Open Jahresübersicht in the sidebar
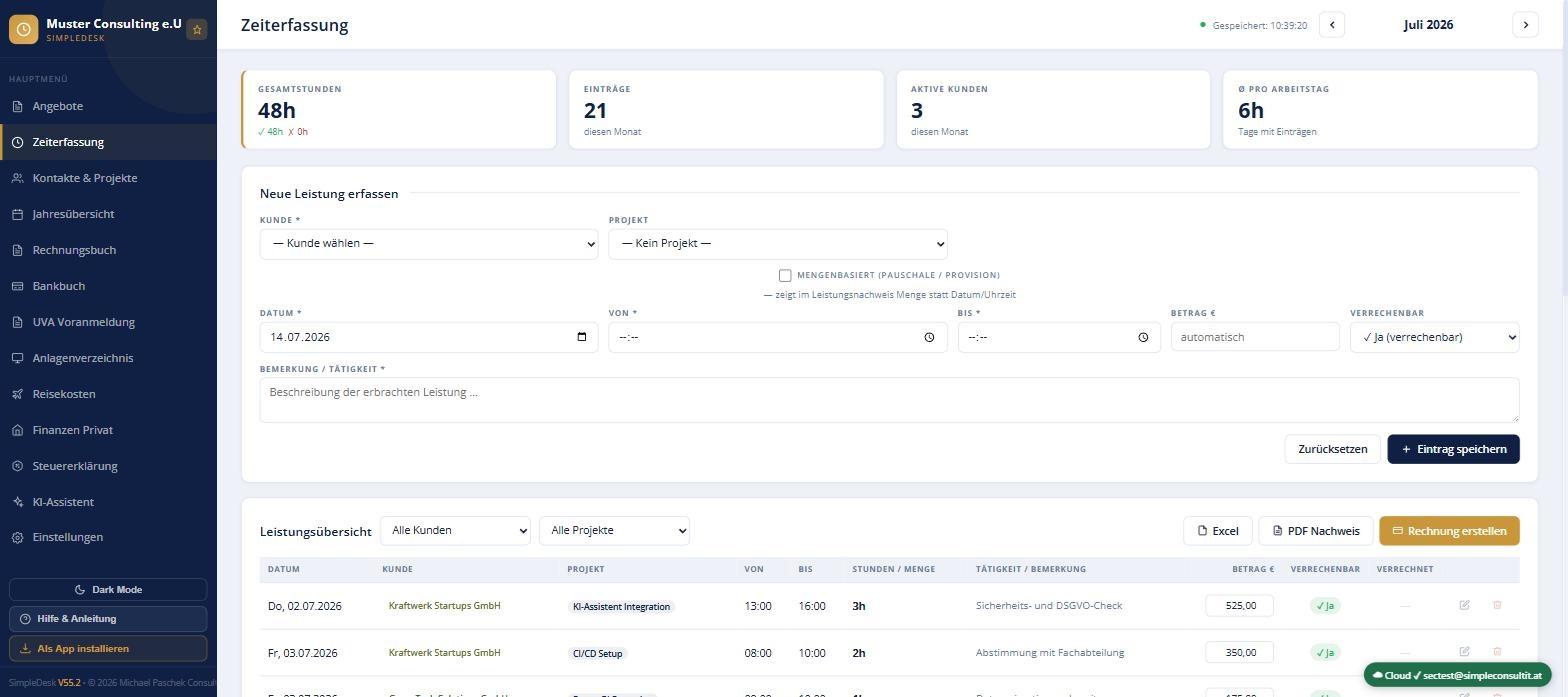 click(x=108, y=214)
